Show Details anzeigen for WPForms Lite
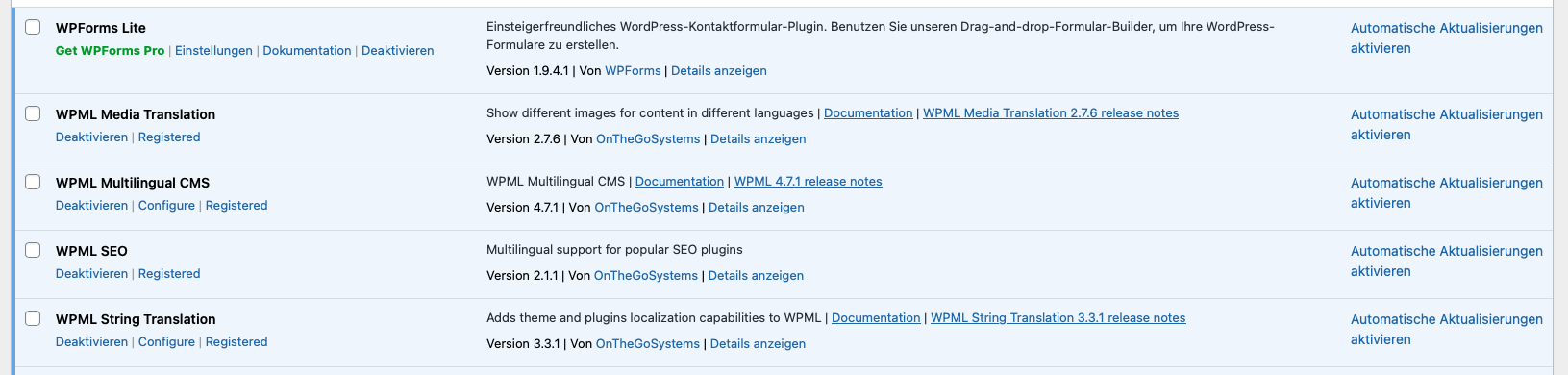Image resolution: width=1568 pixels, height=375 pixels. (x=718, y=70)
